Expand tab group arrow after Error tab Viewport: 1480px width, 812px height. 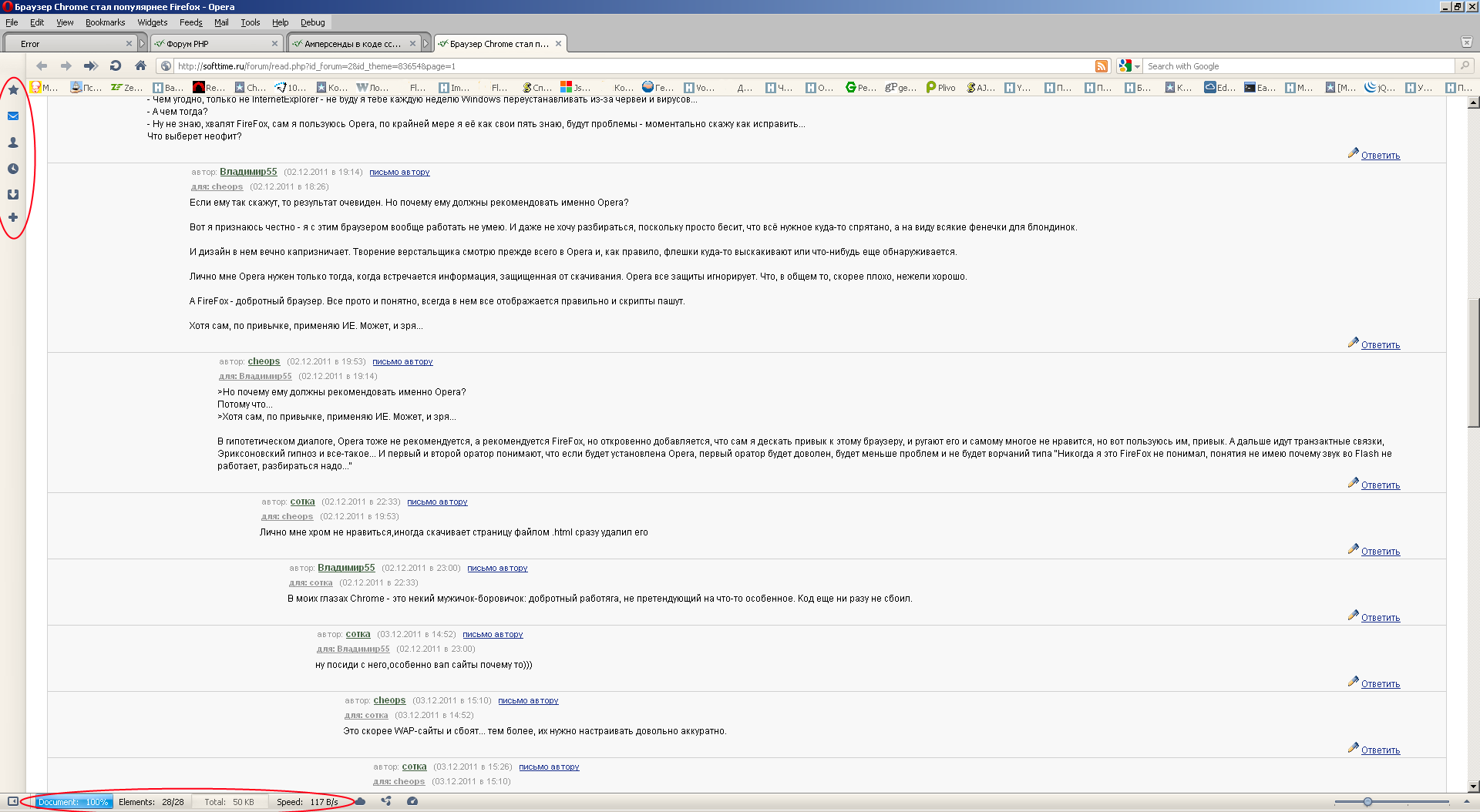142,44
